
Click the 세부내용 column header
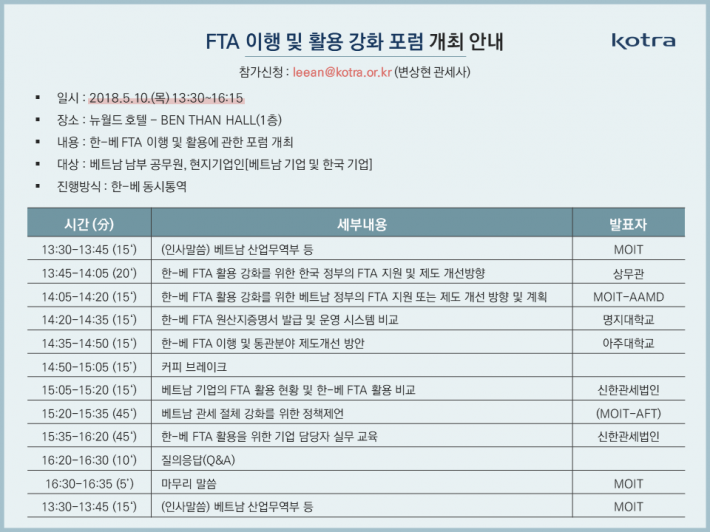tap(362, 224)
